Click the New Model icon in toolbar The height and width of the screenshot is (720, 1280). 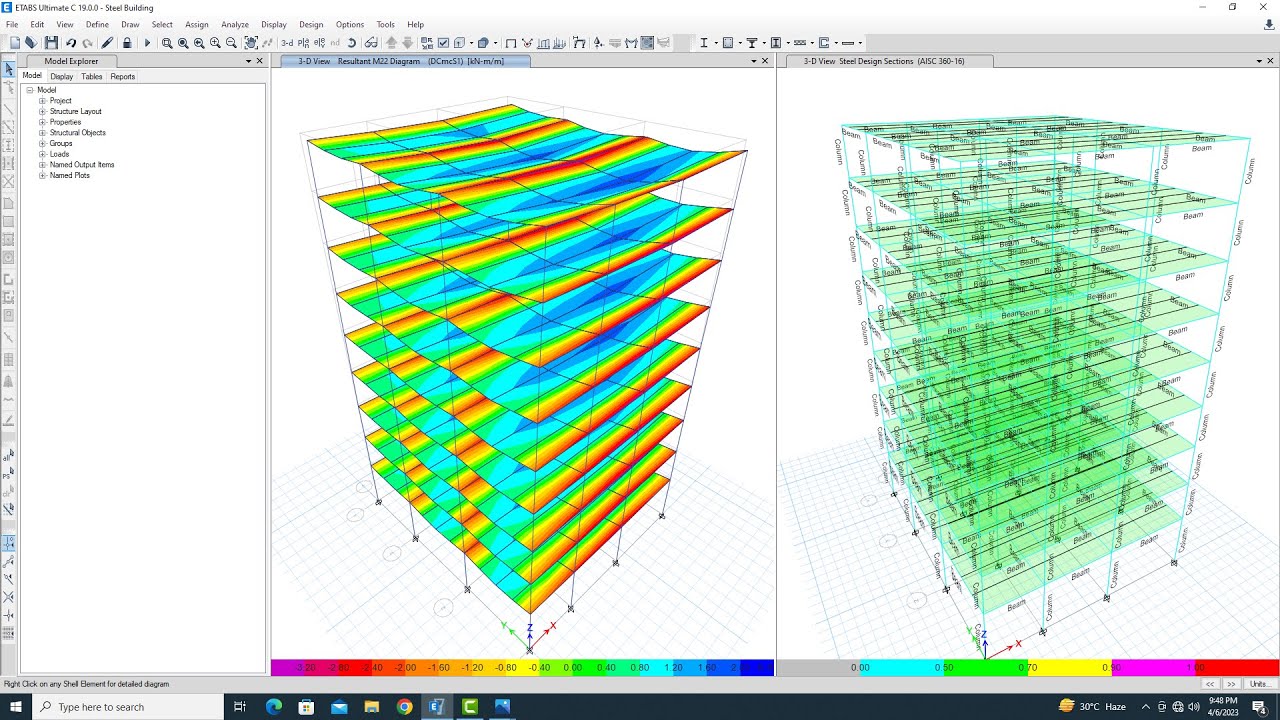14,43
